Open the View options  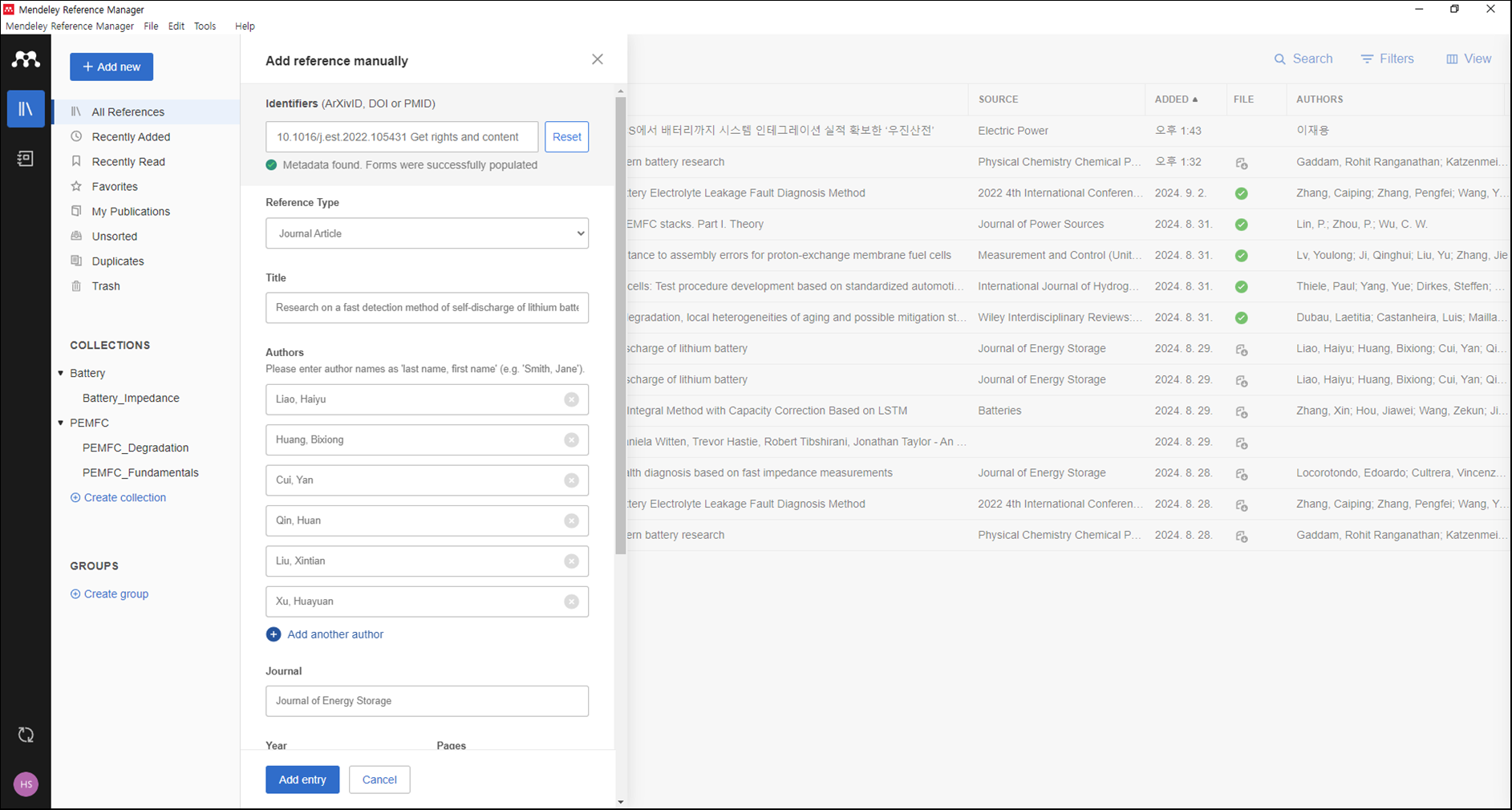[1469, 59]
